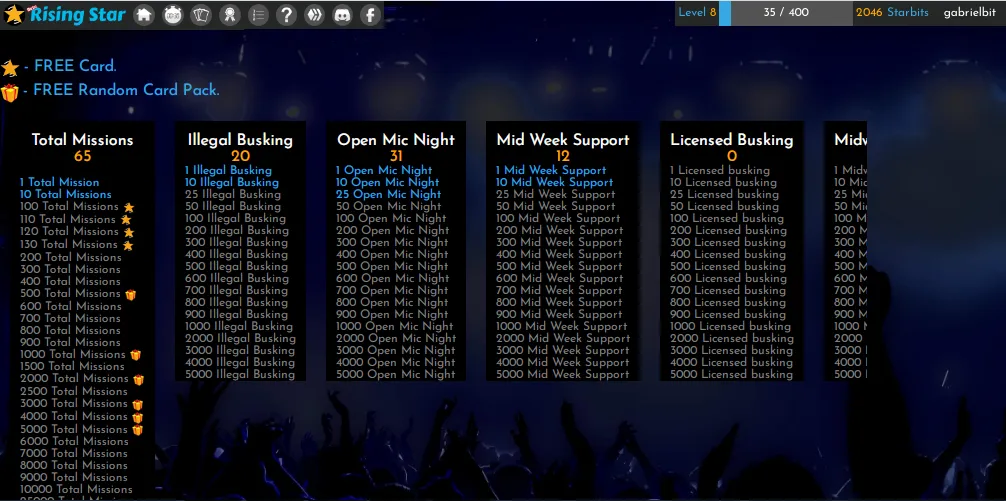Open the rankings list icon
This screenshot has width=1006, height=501.
click(258, 15)
